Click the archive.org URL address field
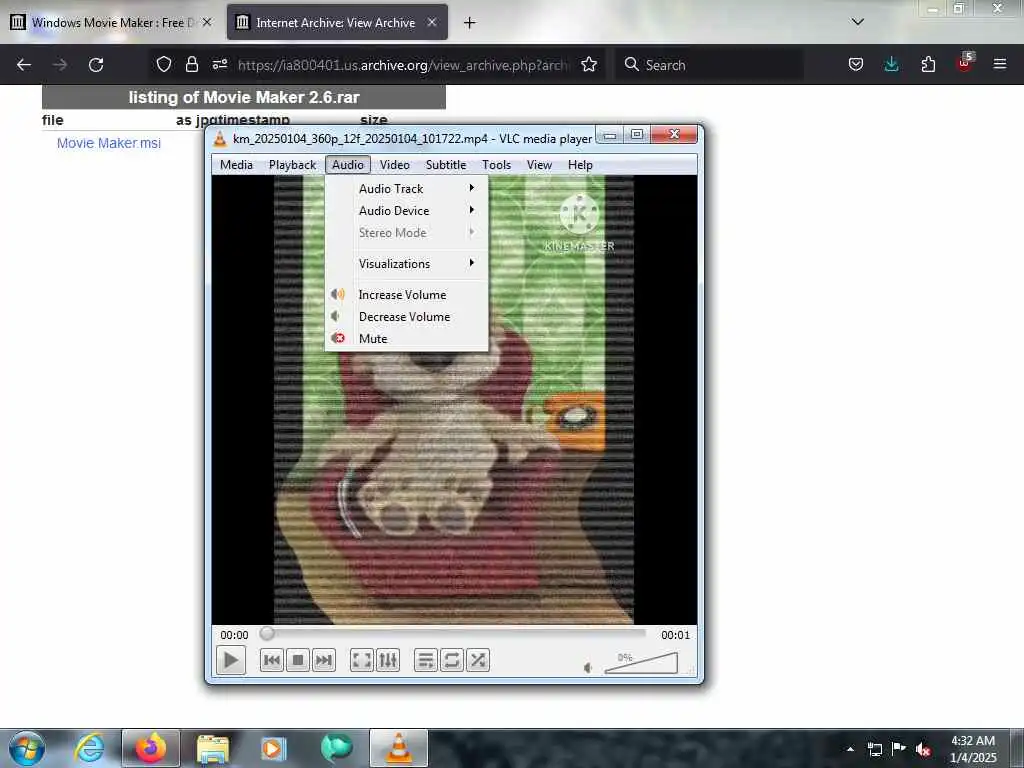 coord(403,65)
